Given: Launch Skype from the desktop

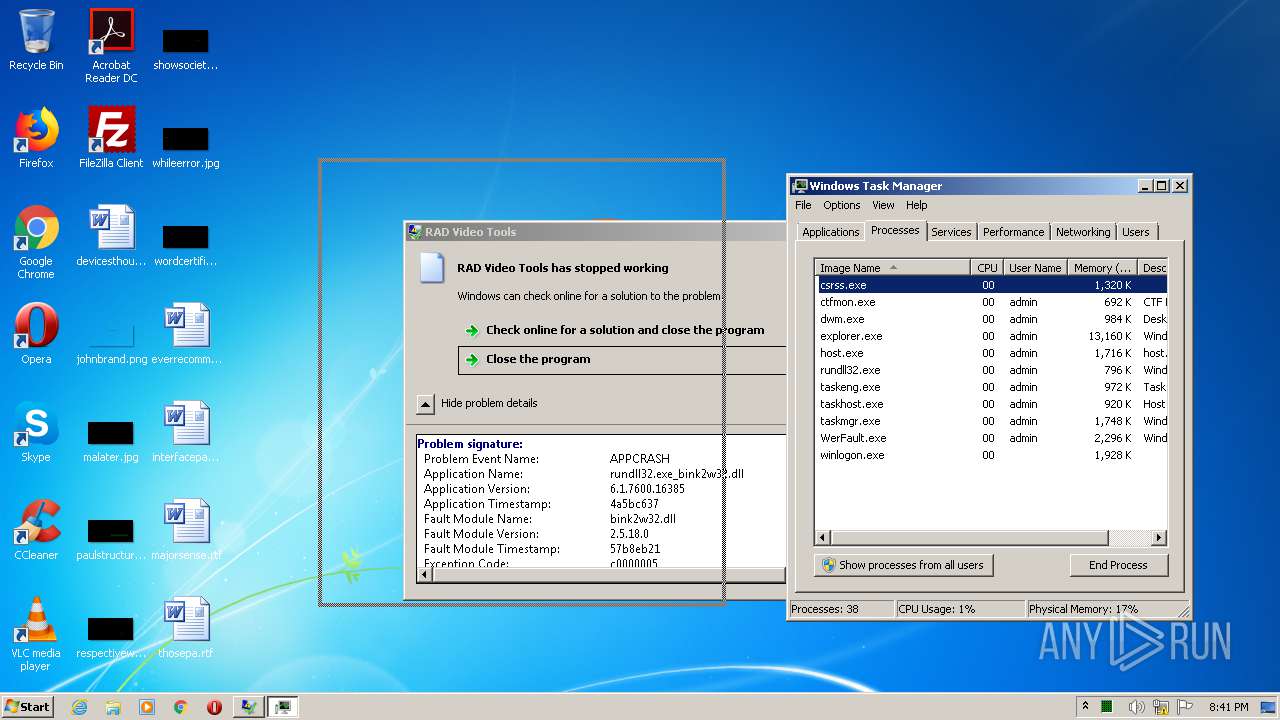Looking at the screenshot, I should pos(36,432).
